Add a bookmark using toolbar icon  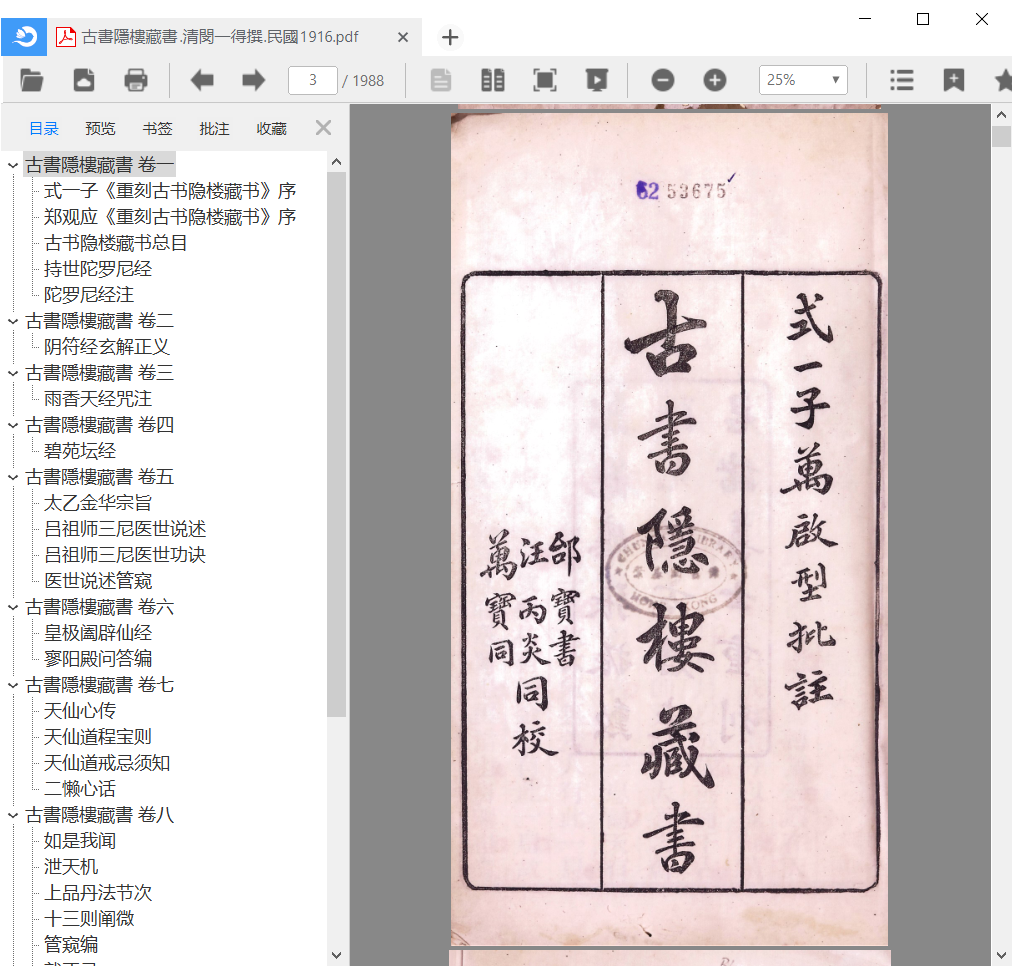click(x=954, y=80)
